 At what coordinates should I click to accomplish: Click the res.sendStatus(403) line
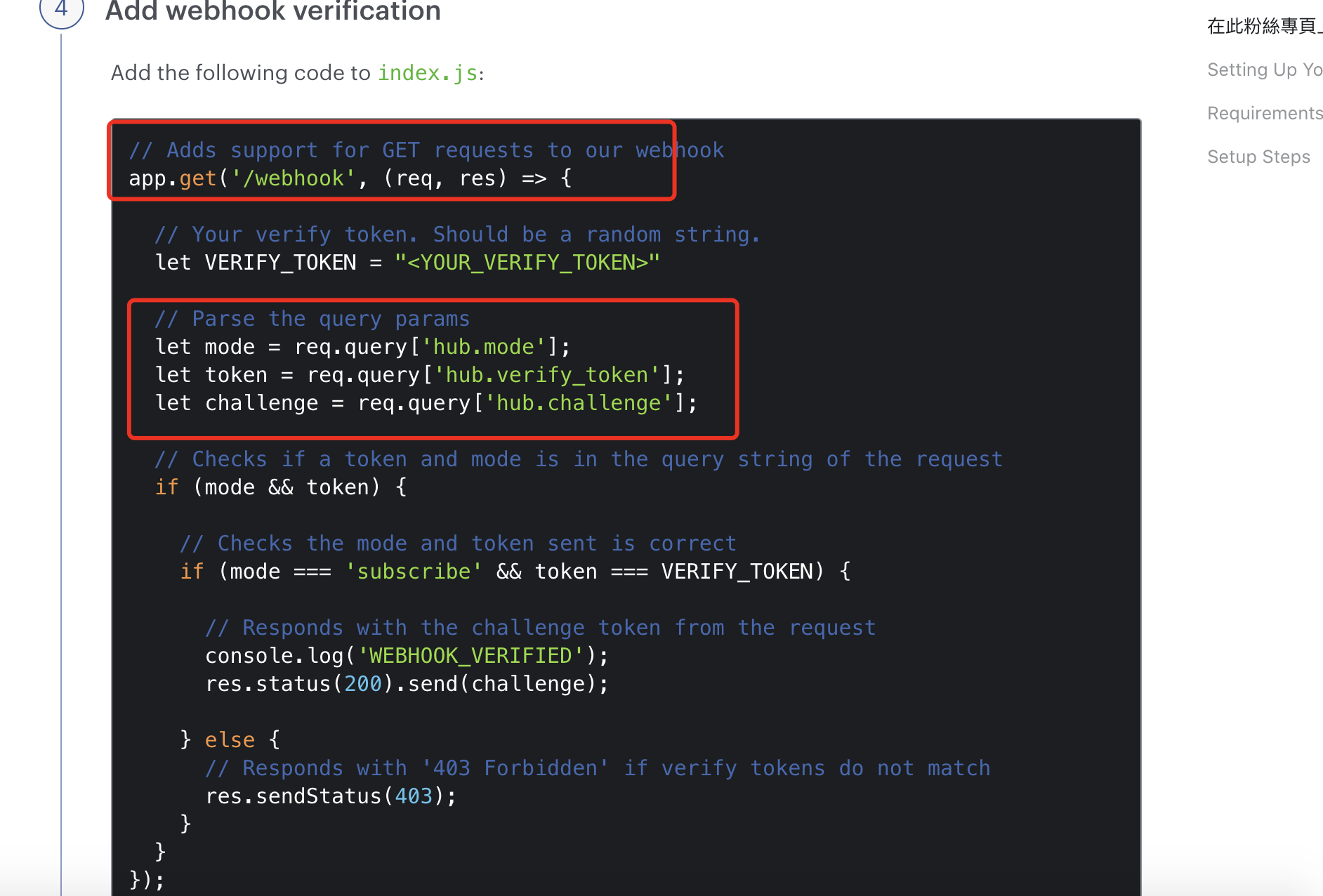click(330, 796)
